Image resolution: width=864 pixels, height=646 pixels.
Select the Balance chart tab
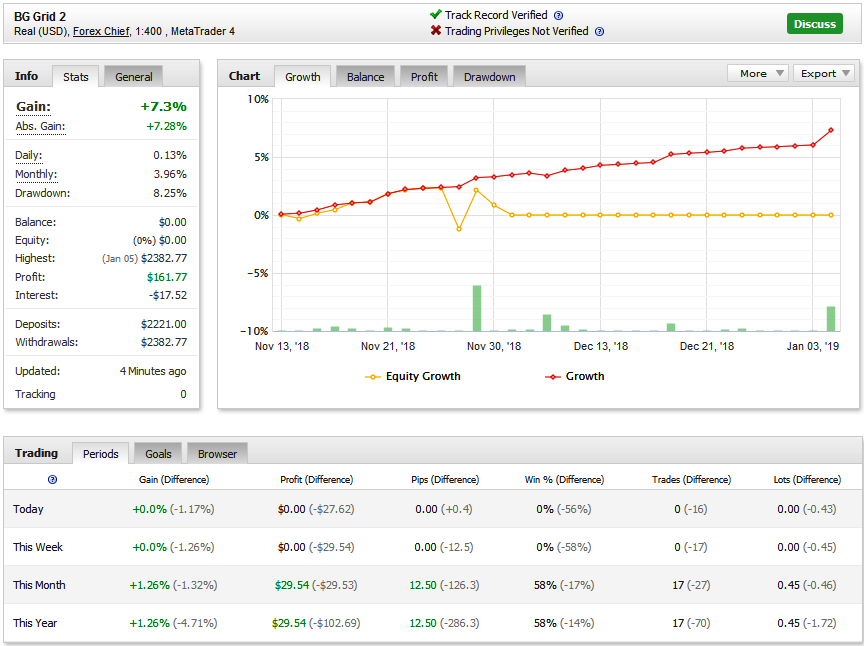pyautogui.click(x=365, y=77)
